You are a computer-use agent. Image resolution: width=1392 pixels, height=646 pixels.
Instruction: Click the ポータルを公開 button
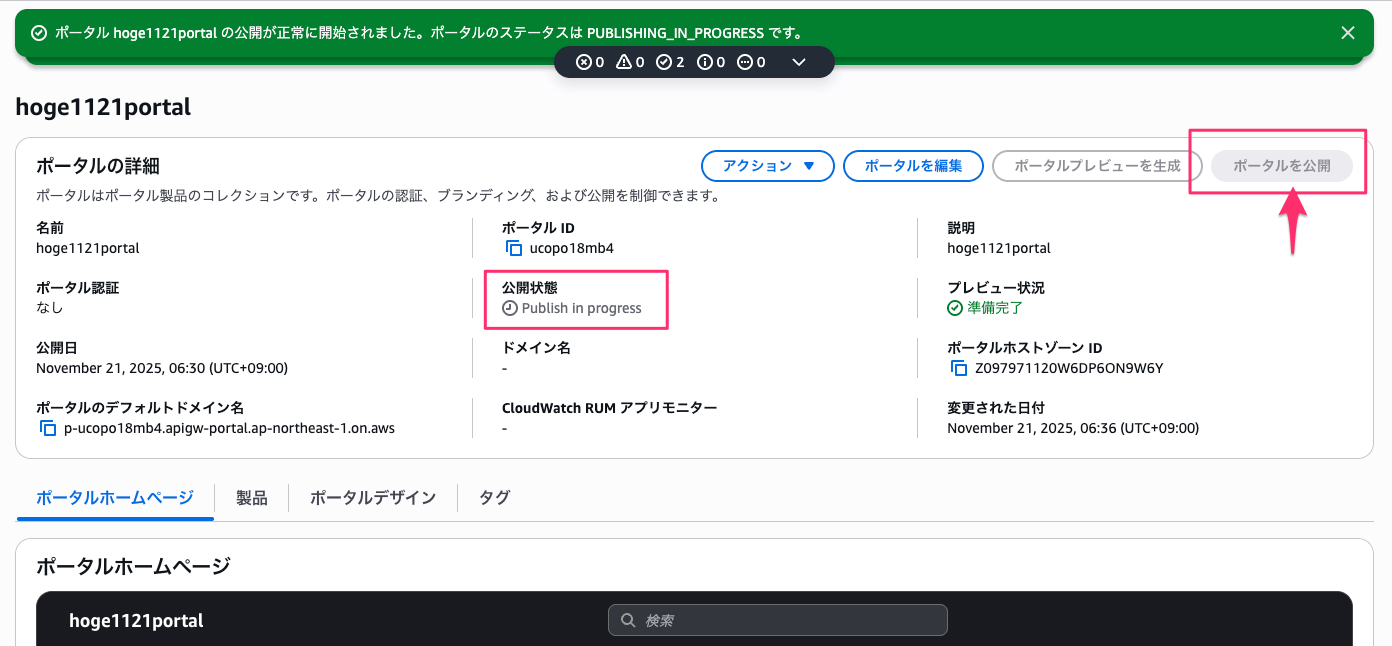tap(1281, 166)
